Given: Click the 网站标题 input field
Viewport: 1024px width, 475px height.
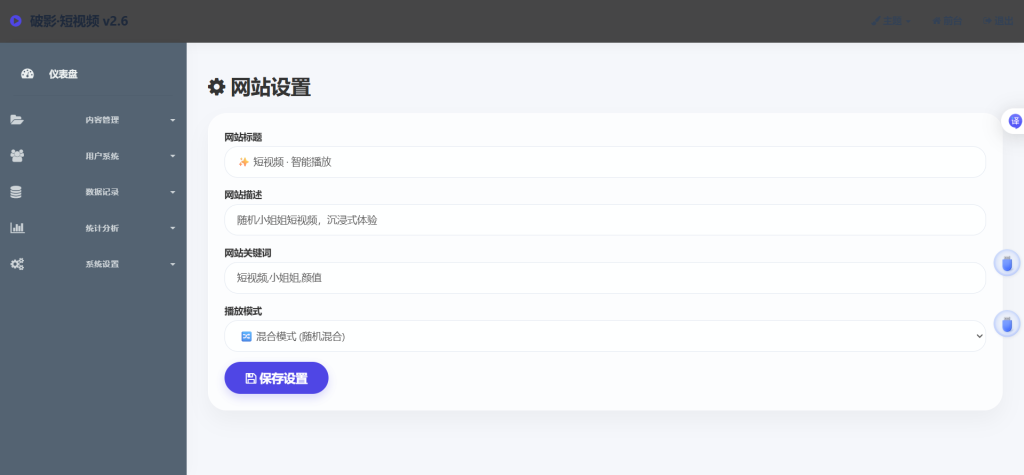Looking at the screenshot, I should point(605,162).
